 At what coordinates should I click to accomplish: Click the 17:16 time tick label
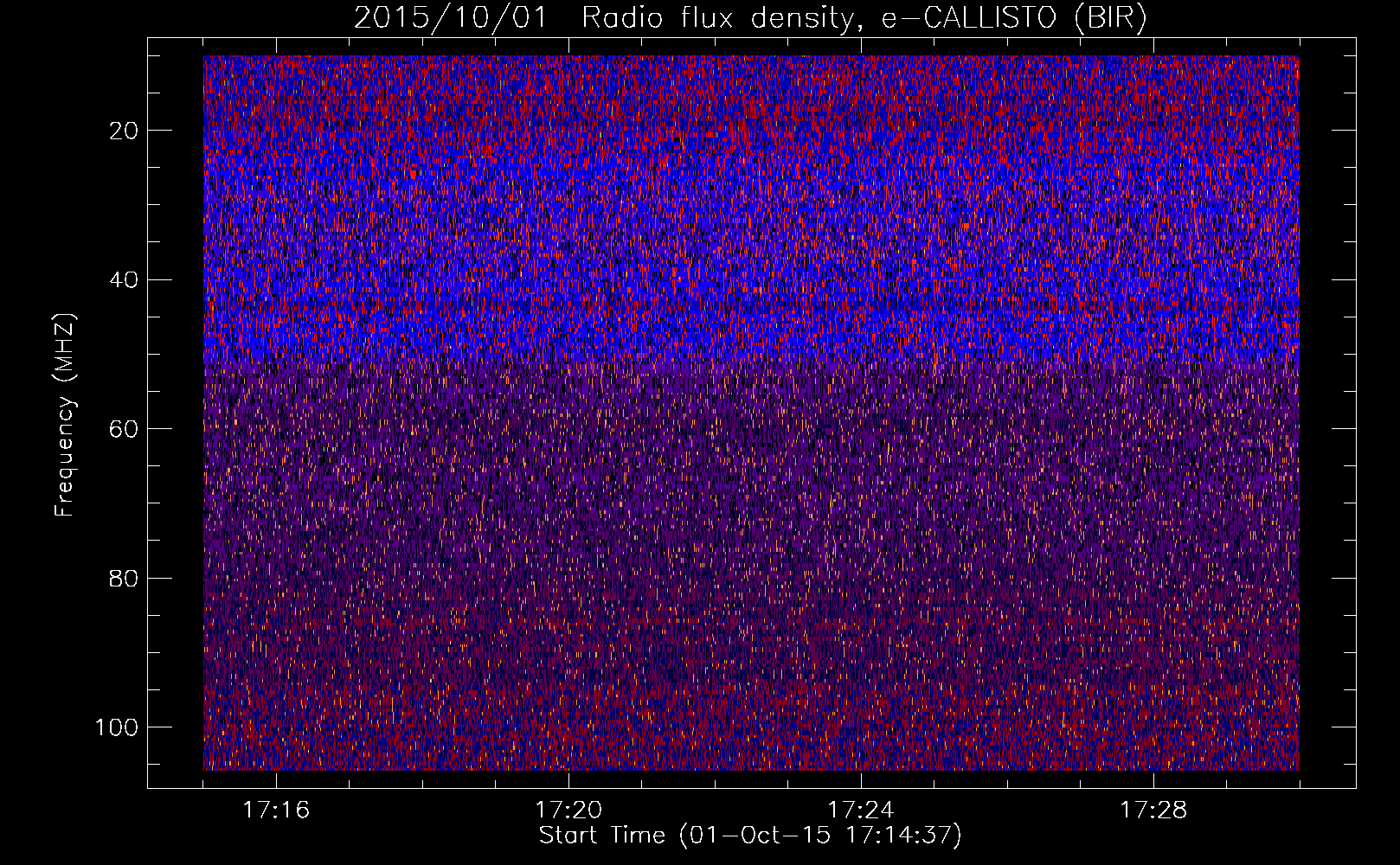(x=276, y=811)
